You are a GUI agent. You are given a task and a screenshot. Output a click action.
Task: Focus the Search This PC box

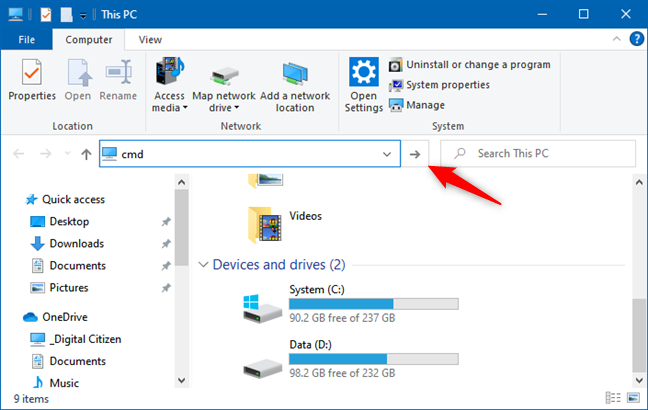coord(538,154)
